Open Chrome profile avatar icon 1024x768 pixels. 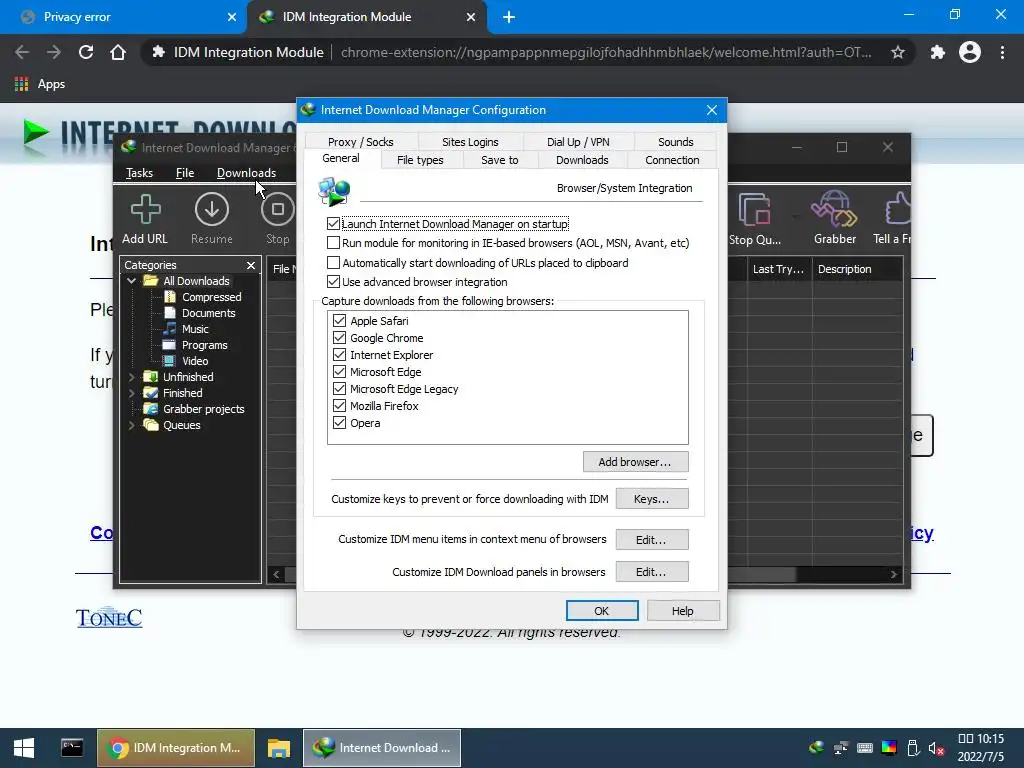point(970,52)
